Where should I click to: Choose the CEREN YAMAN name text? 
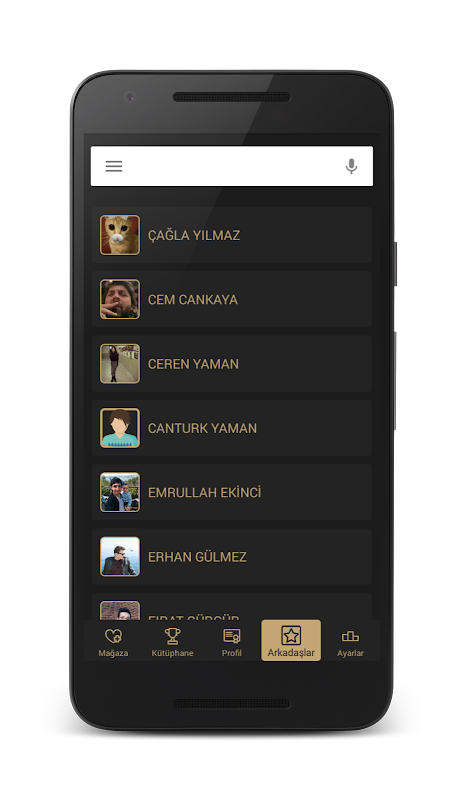click(x=193, y=364)
